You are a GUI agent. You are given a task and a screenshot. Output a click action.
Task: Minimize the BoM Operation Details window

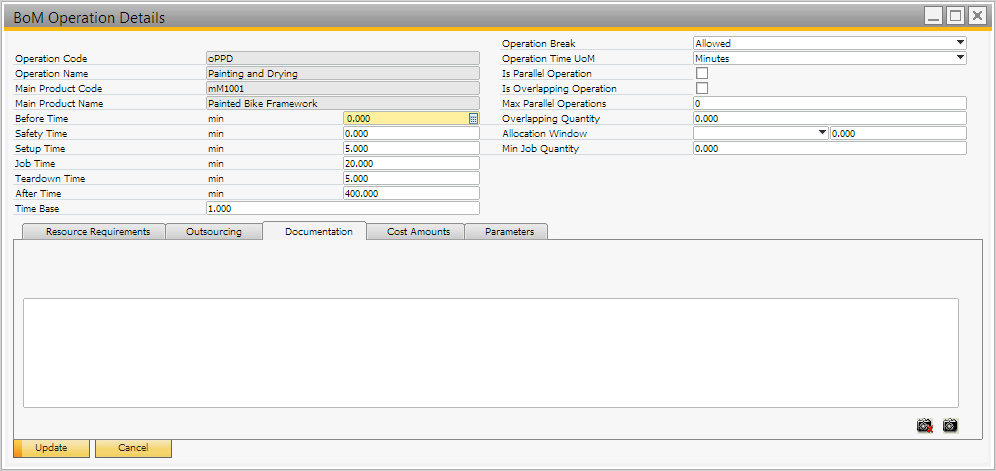[932, 16]
